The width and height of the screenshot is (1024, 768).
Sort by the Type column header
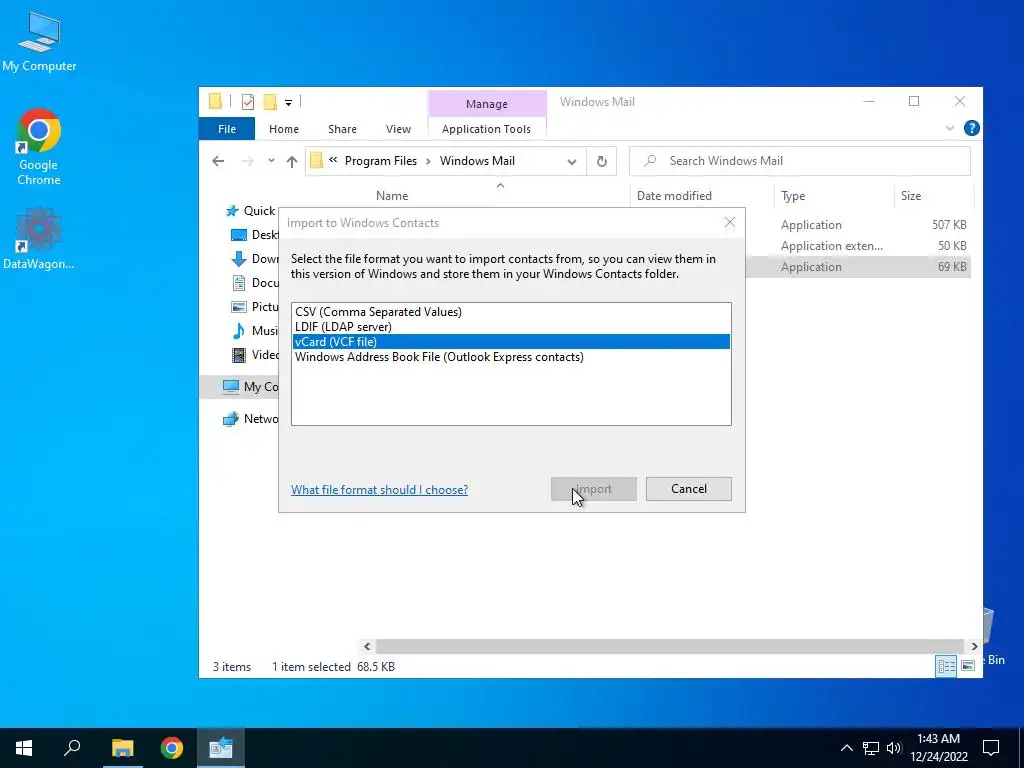tap(793, 196)
